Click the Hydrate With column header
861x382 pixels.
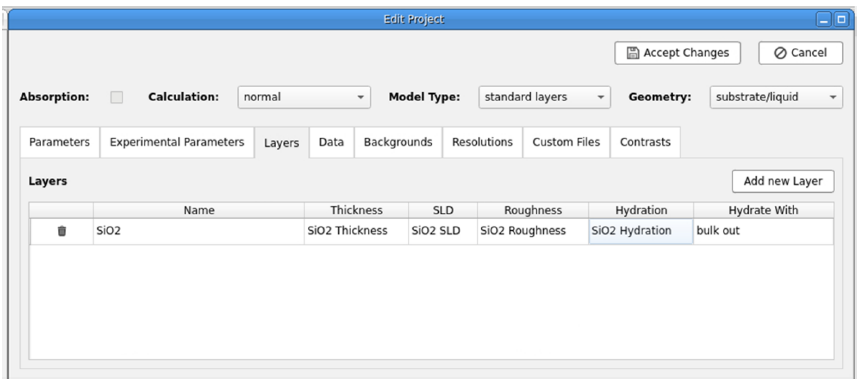763,210
